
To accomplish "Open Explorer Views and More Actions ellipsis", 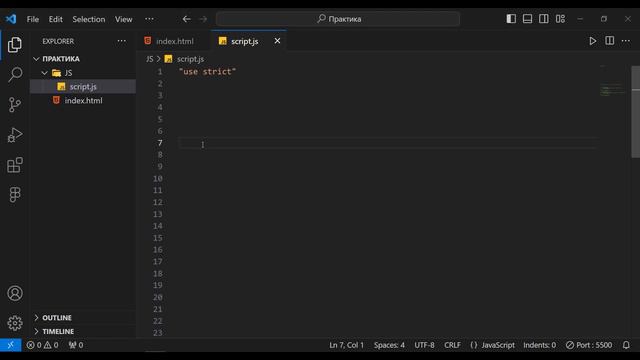I will point(122,41).
